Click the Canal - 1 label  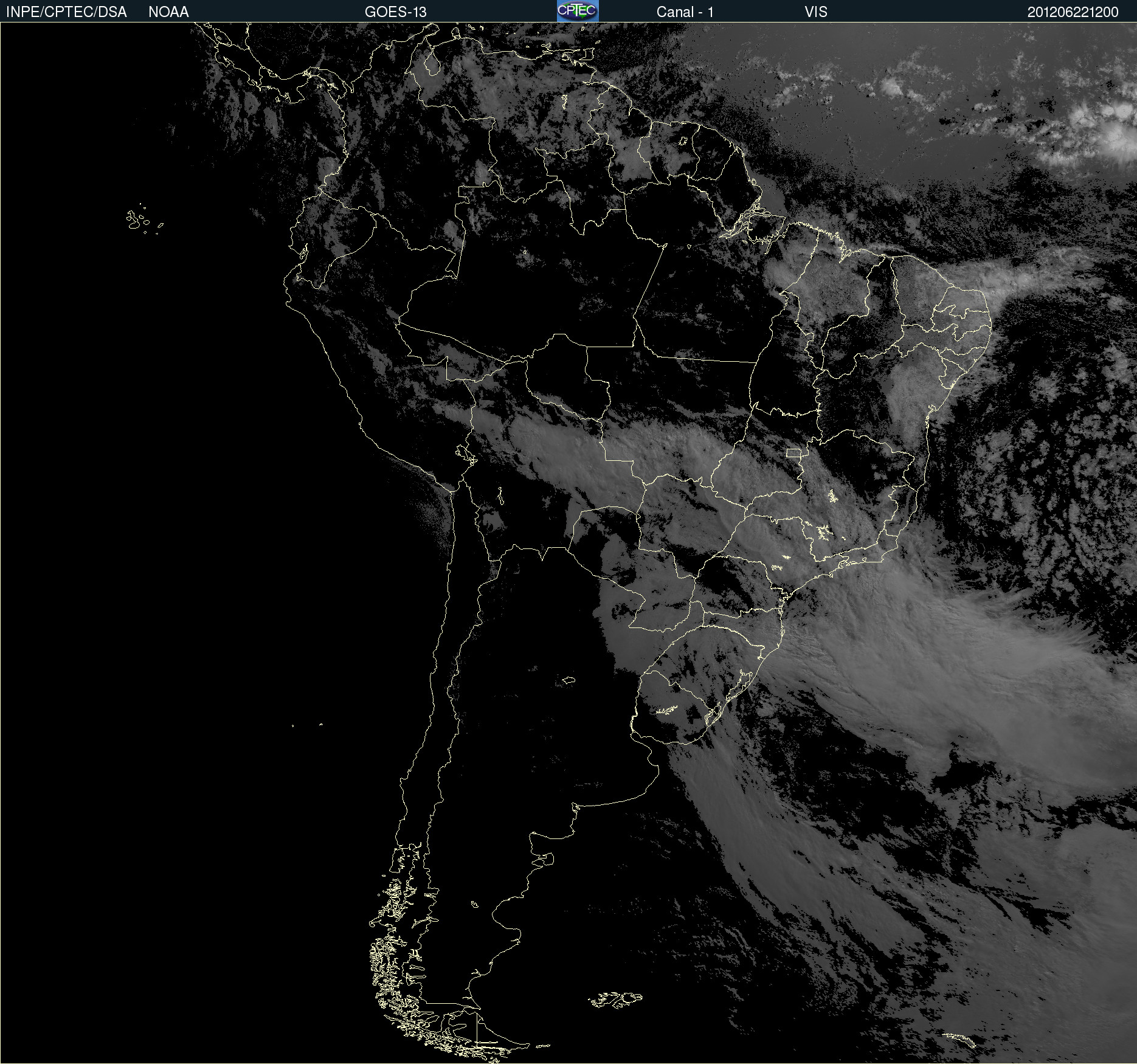click(x=685, y=12)
